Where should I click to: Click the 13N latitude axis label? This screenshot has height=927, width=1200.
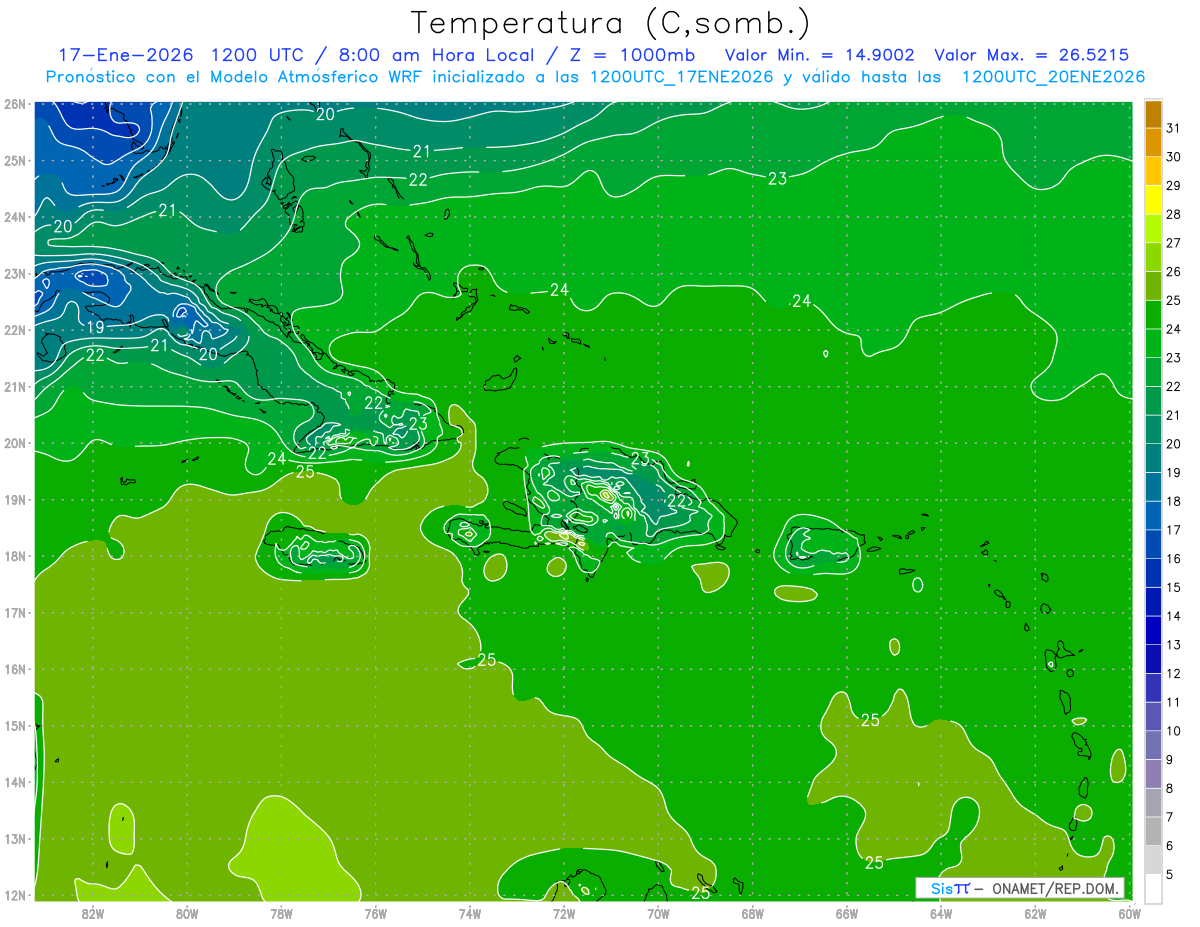click(x=15, y=839)
